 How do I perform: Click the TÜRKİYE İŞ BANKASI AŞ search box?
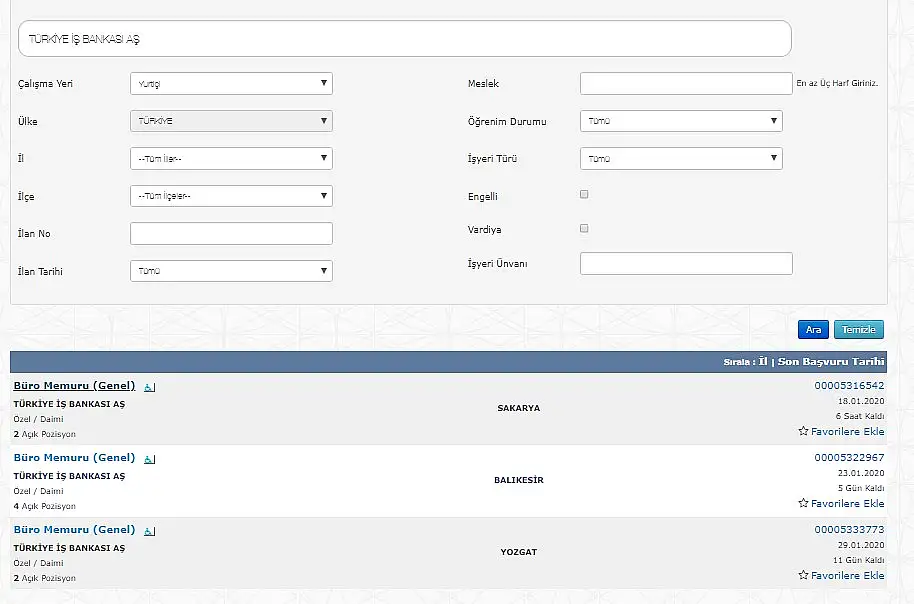click(405, 39)
